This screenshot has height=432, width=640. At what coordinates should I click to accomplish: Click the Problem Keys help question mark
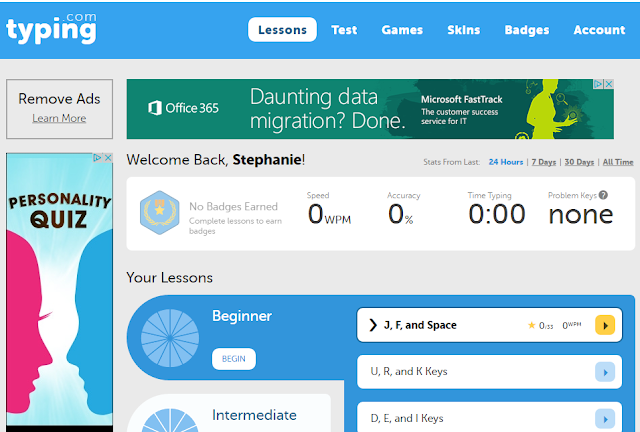[x=603, y=195]
